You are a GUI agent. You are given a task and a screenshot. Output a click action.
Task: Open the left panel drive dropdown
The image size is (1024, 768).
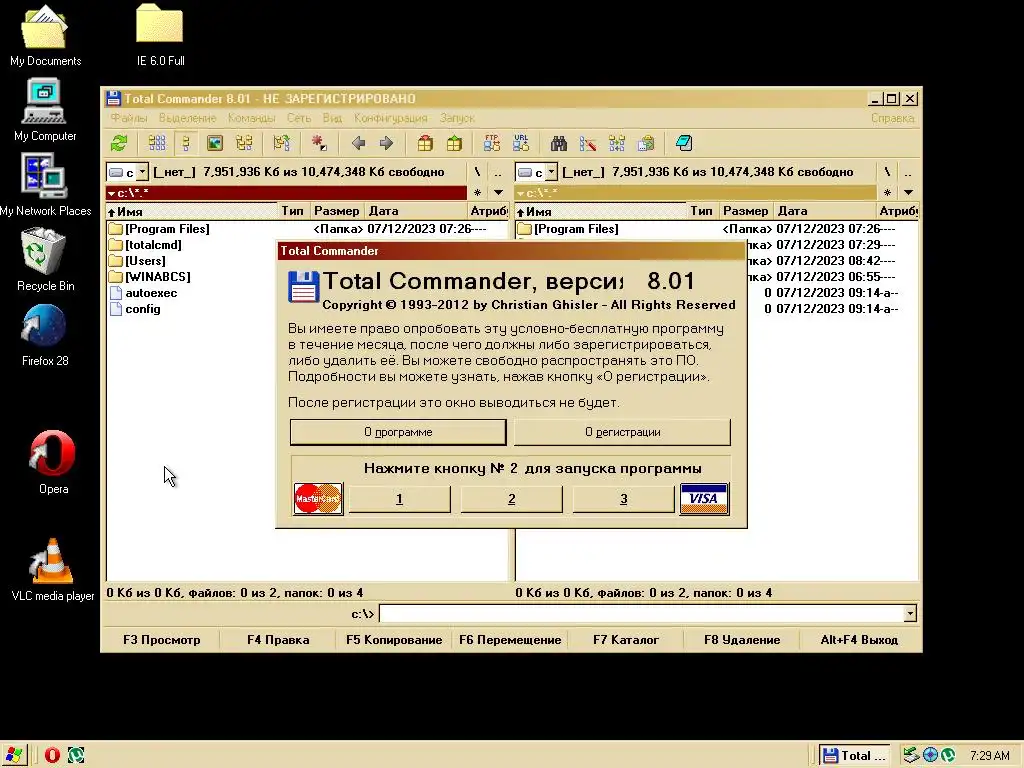point(142,172)
